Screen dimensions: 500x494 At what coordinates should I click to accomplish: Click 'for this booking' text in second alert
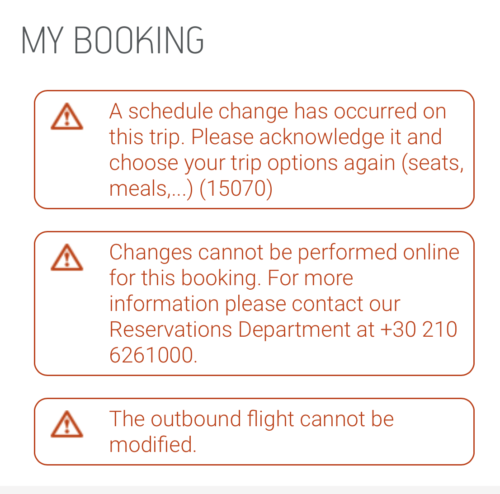pos(185,278)
